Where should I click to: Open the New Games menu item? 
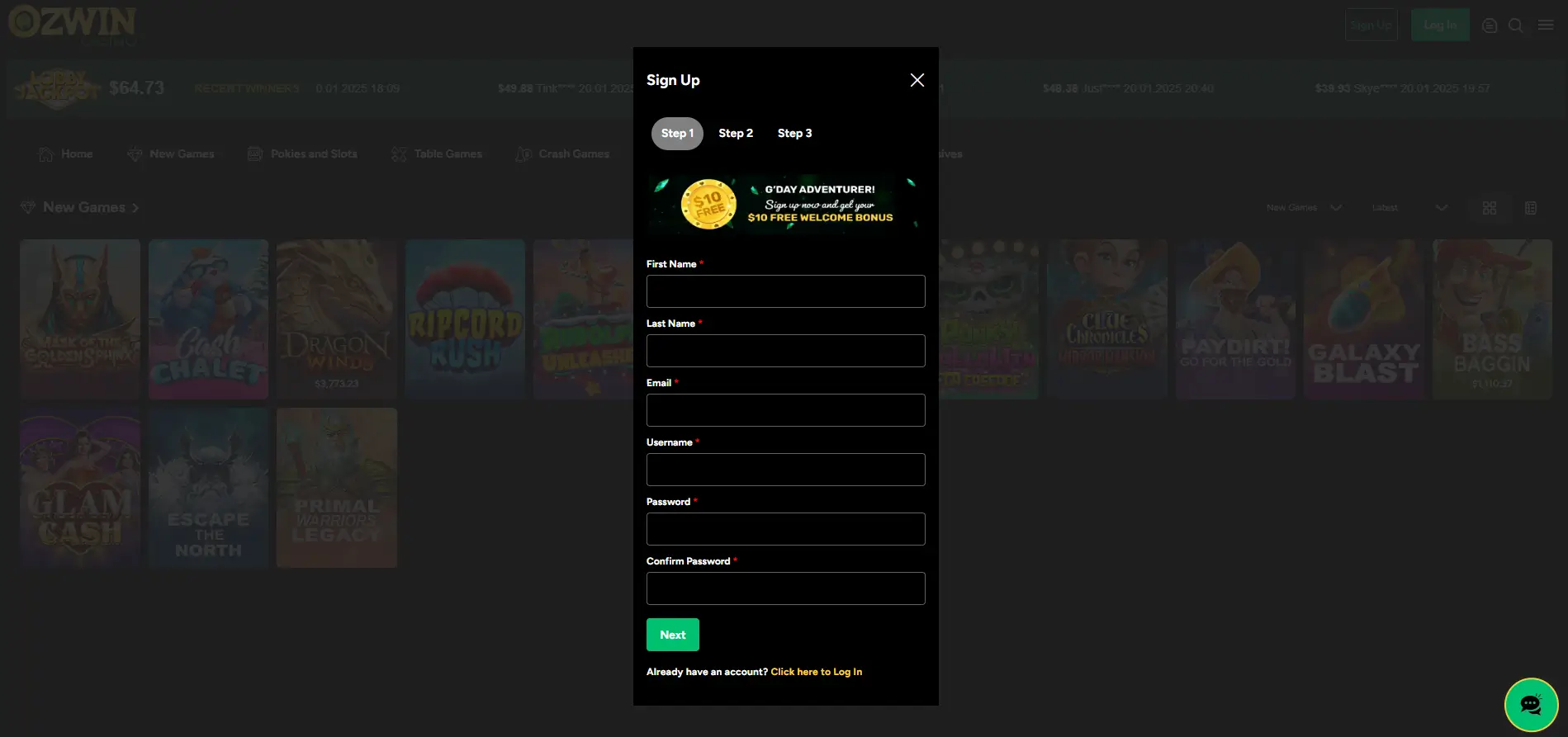click(182, 154)
